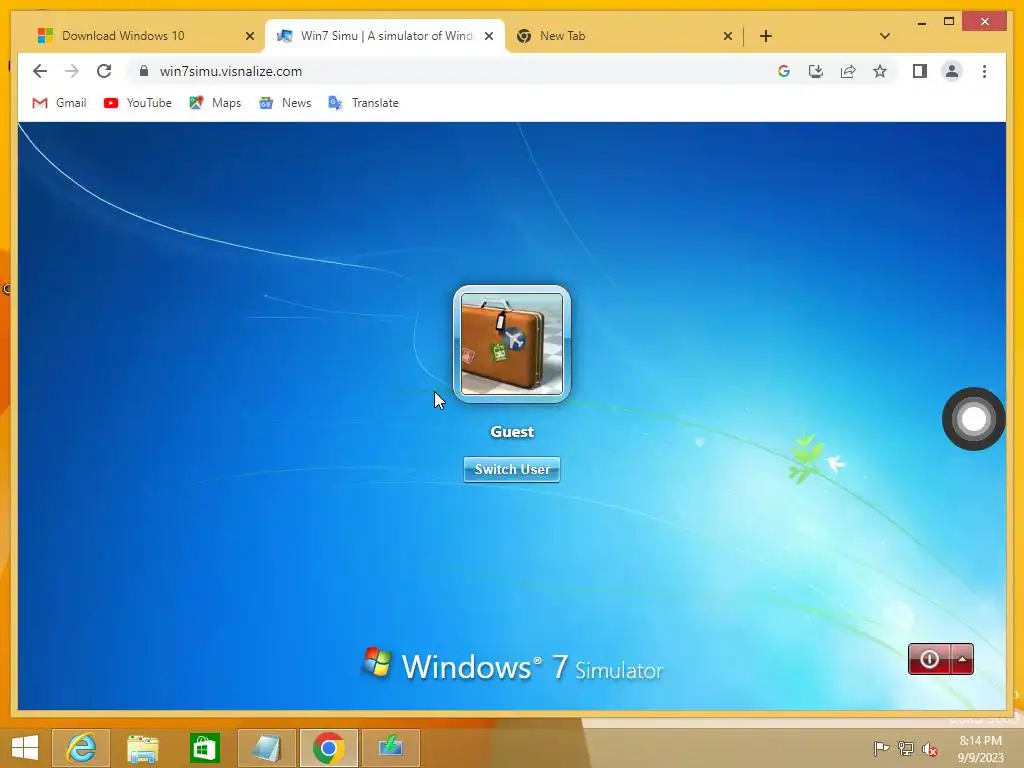The width and height of the screenshot is (1024, 768).
Task: Open the Maps bookmark
Action: (x=215, y=103)
